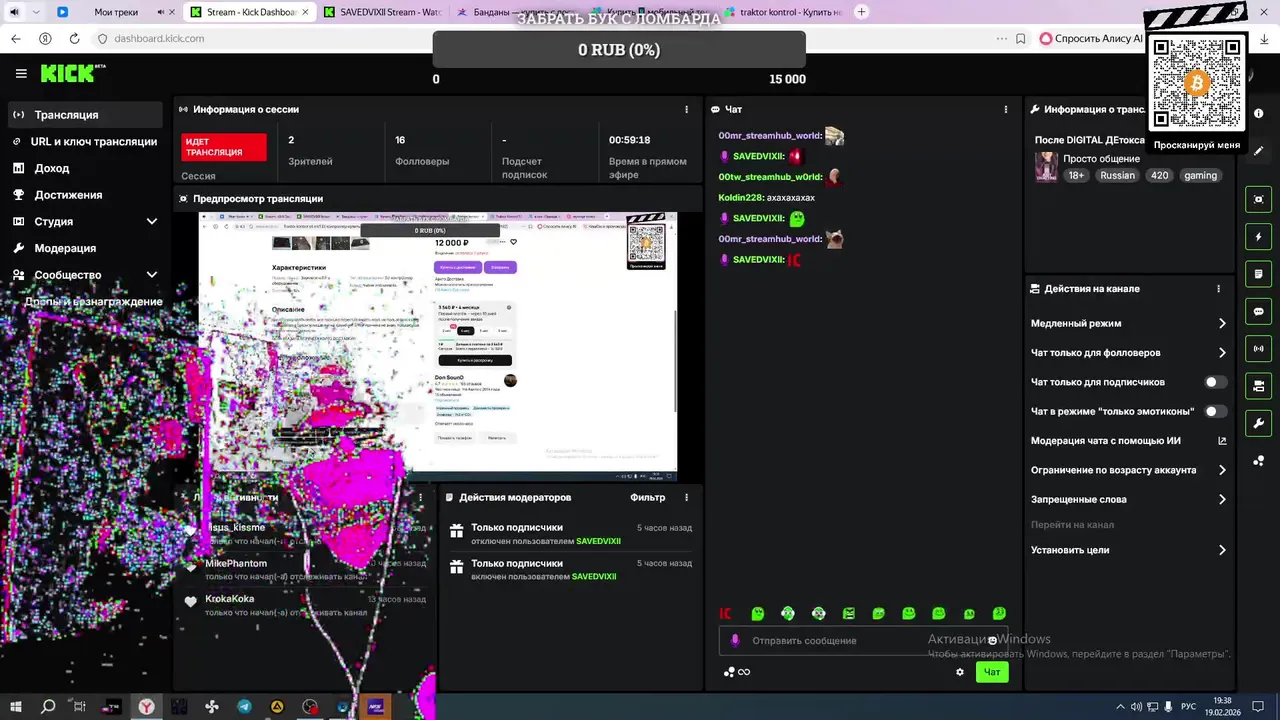1280x720 pixels.
Task: Click the points infinity icon below chat input
Action: click(737, 672)
